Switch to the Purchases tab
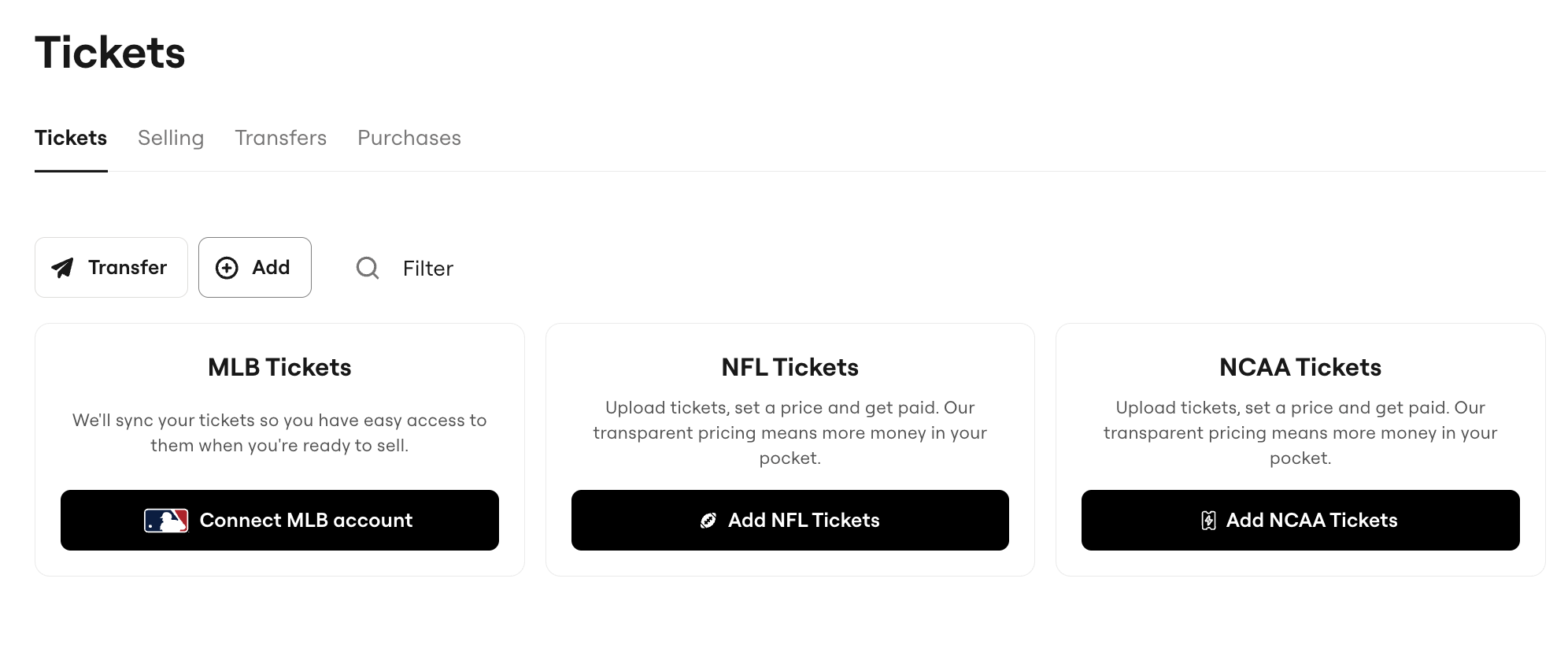Screen dimensions: 1568x649 409,138
